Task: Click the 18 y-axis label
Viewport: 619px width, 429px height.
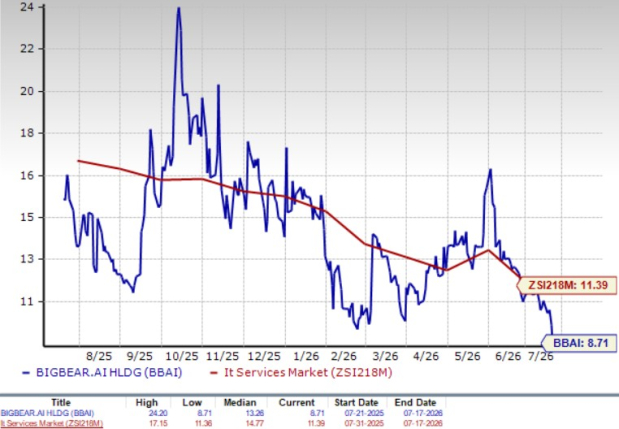Action: click(28, 133)
